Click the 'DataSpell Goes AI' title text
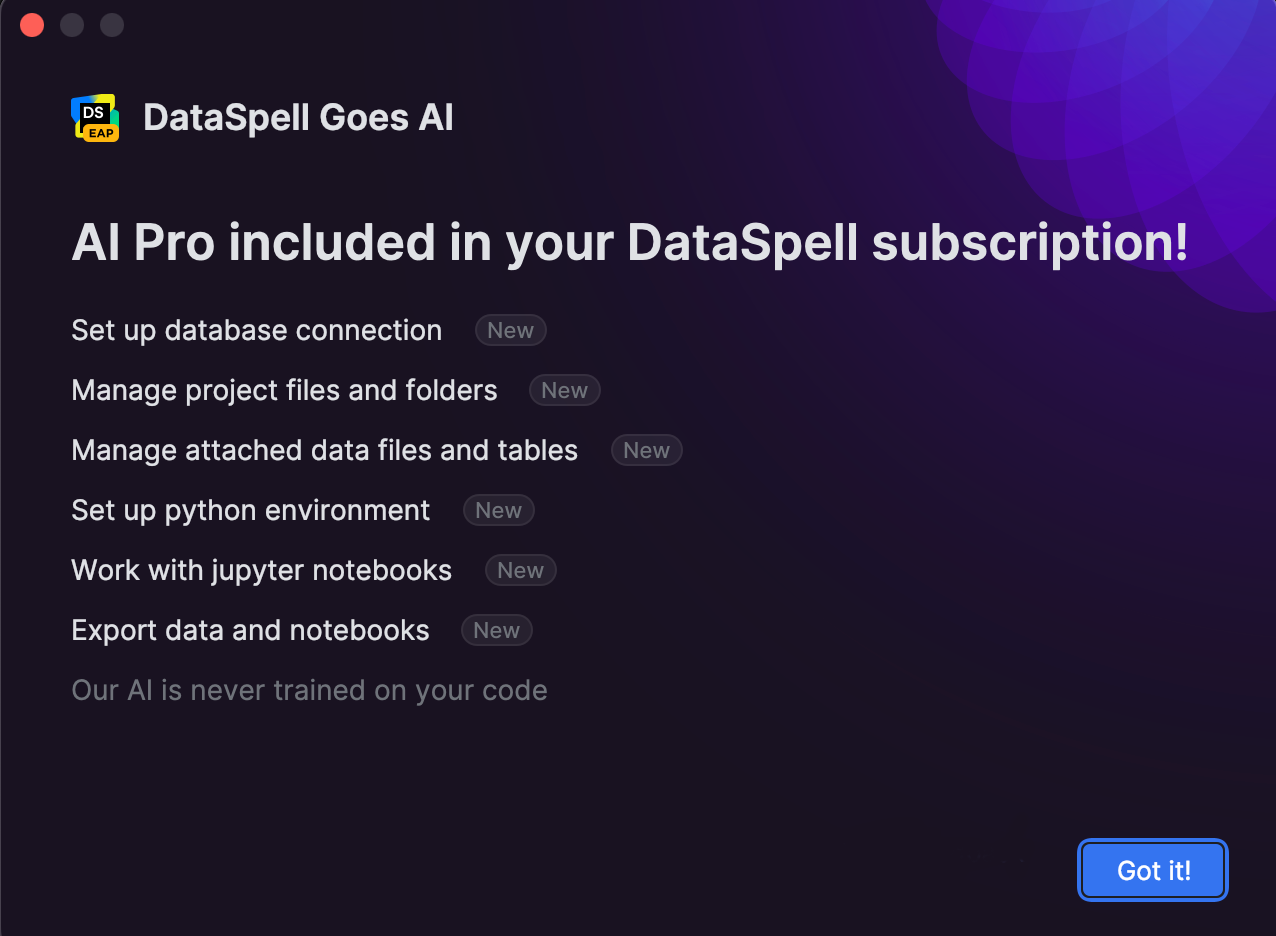Viewport: 1276px width, 936px height. pos(298,118)
